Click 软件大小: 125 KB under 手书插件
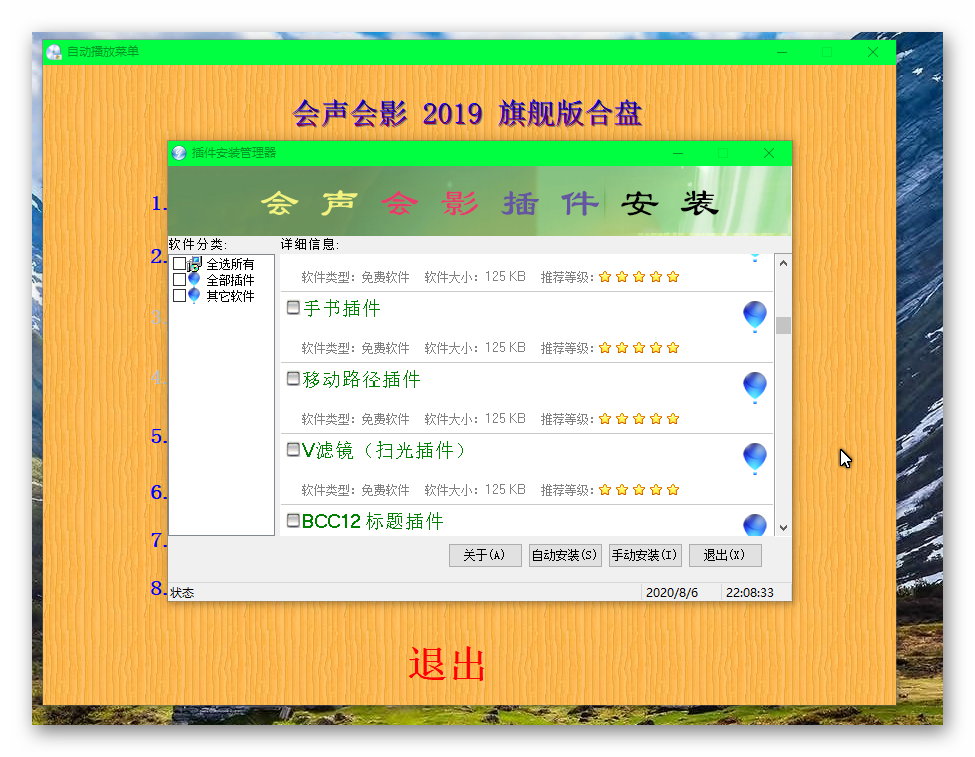The width and height of the screenshot is (975, 757). click(475, 348)
